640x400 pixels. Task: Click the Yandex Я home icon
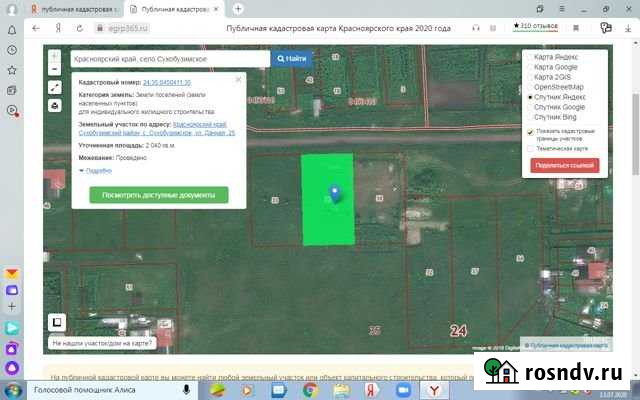58,28
